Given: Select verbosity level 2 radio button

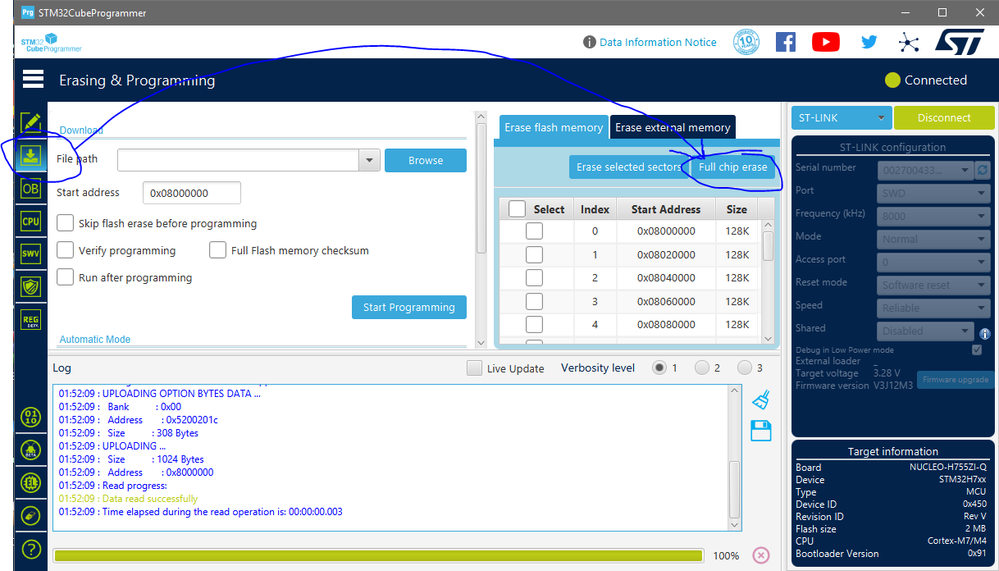Looking at the screenshot, I should click(x=701, y=368).
